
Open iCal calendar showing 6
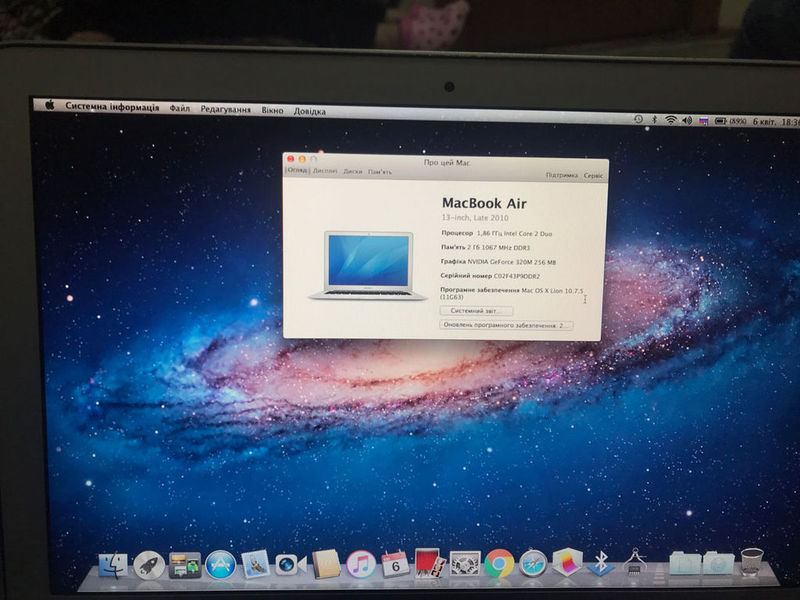395,564
